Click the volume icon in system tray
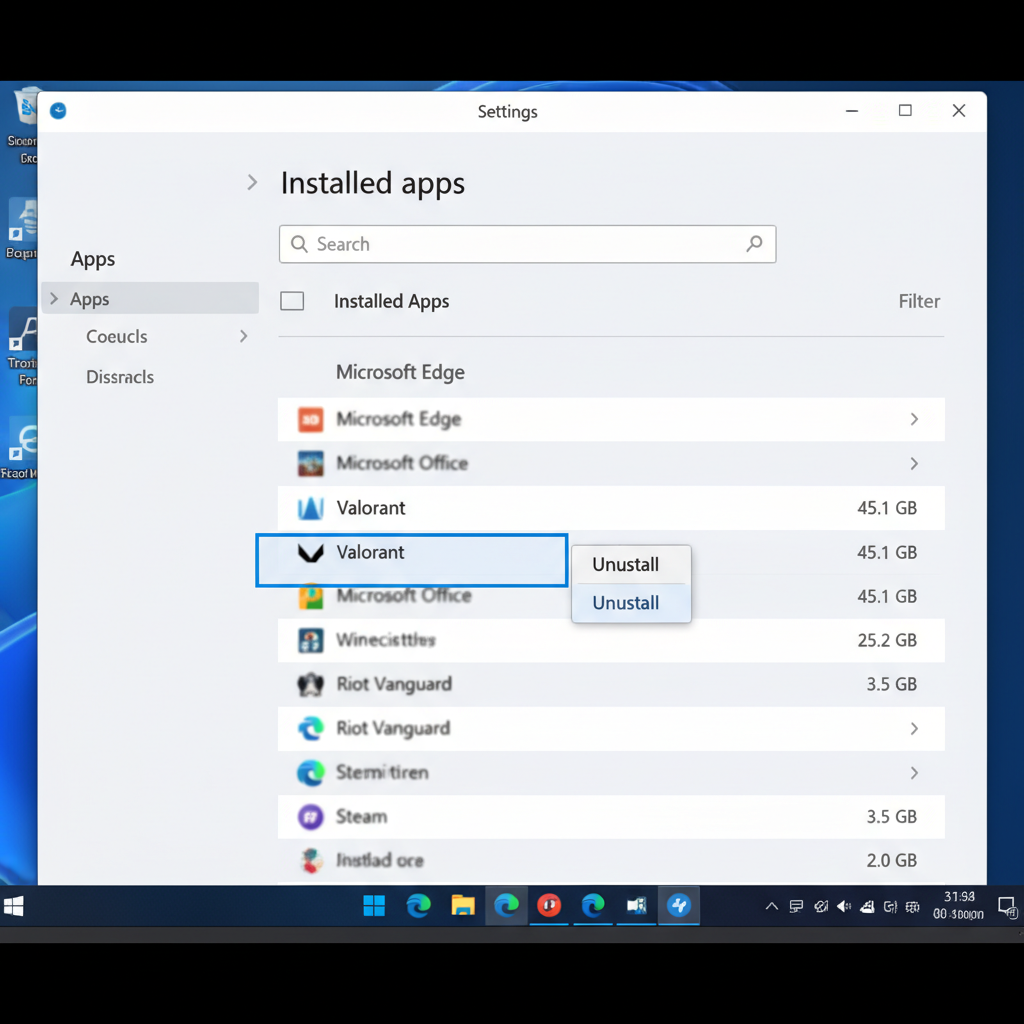 point(844,907)
